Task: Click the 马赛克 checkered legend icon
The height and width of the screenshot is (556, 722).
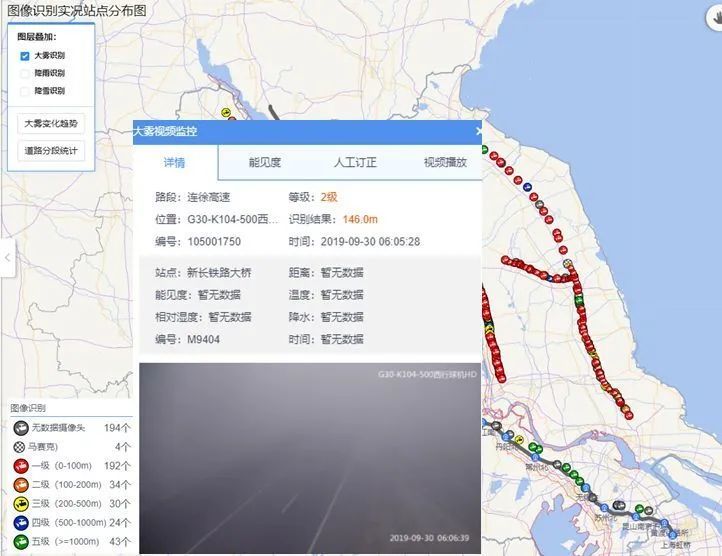Action: [x=19, y=447]
